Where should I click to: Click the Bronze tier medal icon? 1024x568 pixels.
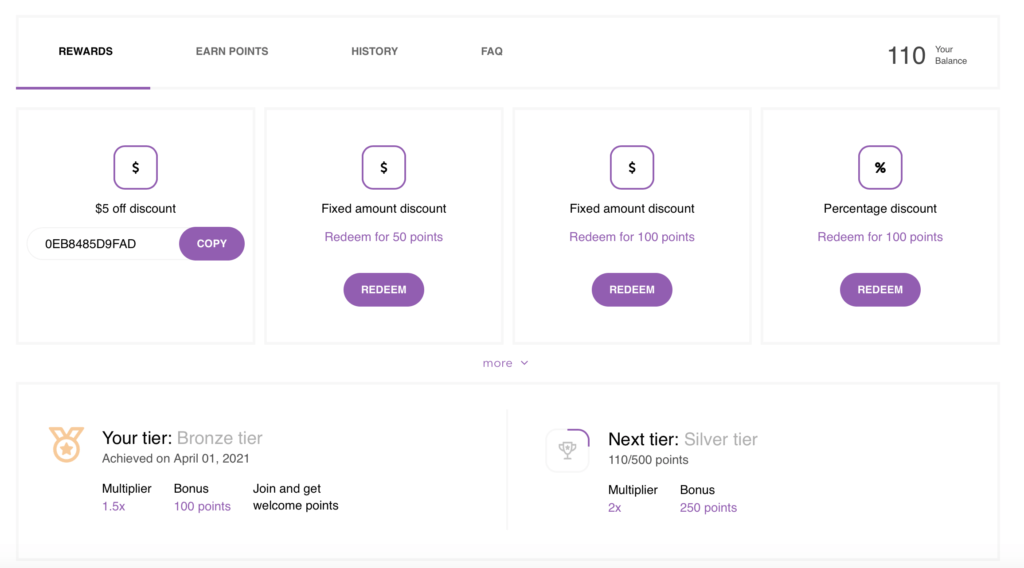[x=66, y=445]
